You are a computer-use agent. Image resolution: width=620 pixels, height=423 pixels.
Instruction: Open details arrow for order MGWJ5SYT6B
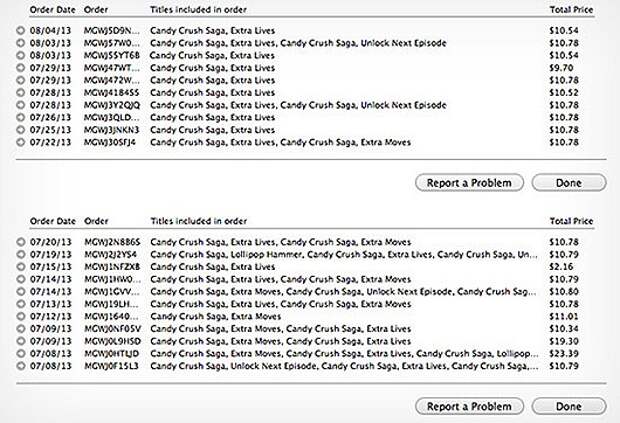(21, 55)
